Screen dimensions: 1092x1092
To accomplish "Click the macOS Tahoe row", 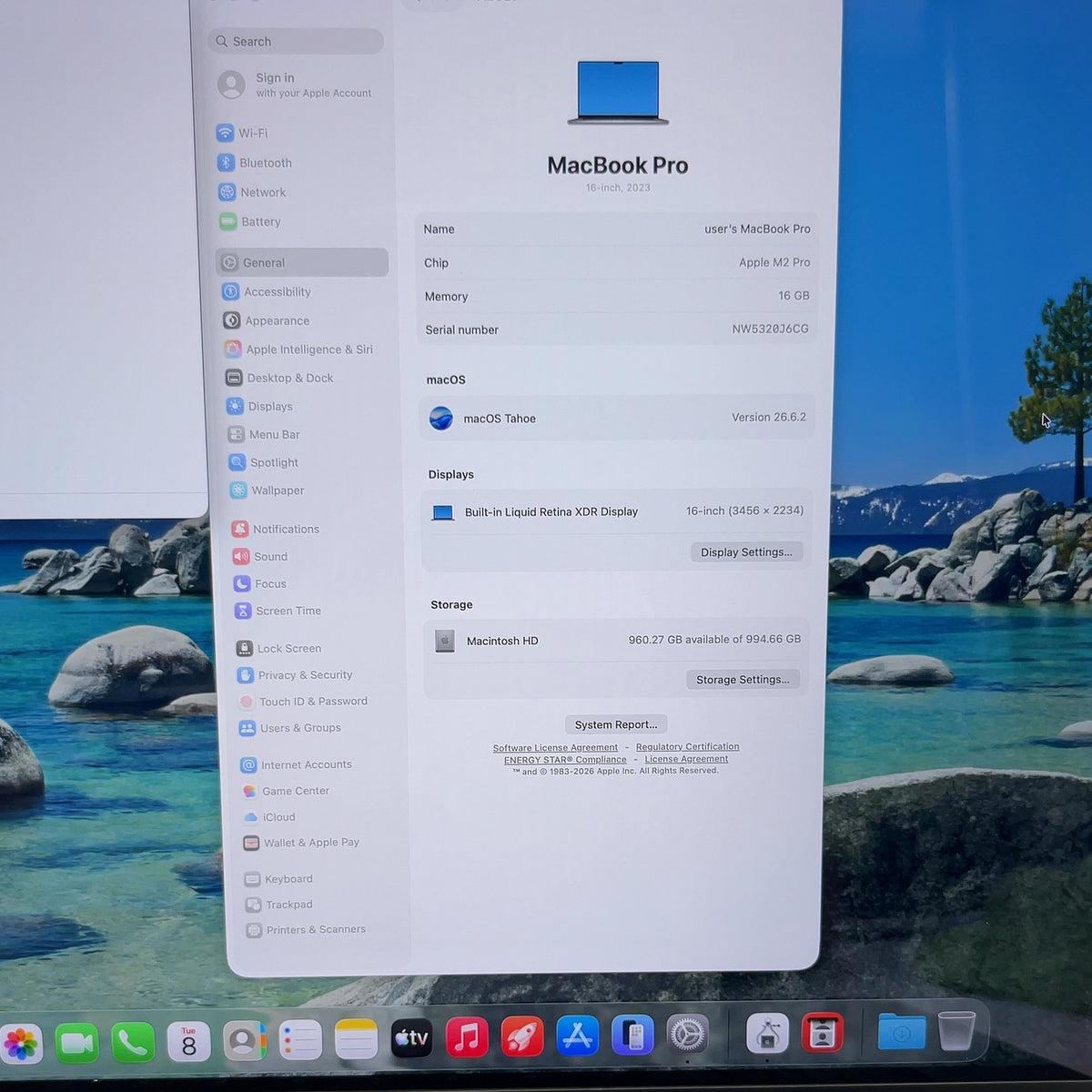I will coord(617,418).
